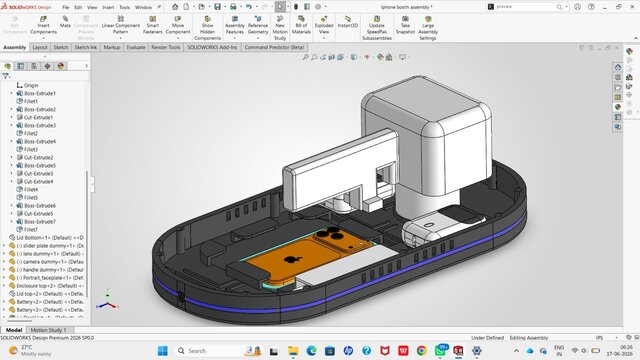Click Smart Fasteners icon
640x360 pixels.
pos(153,25)
